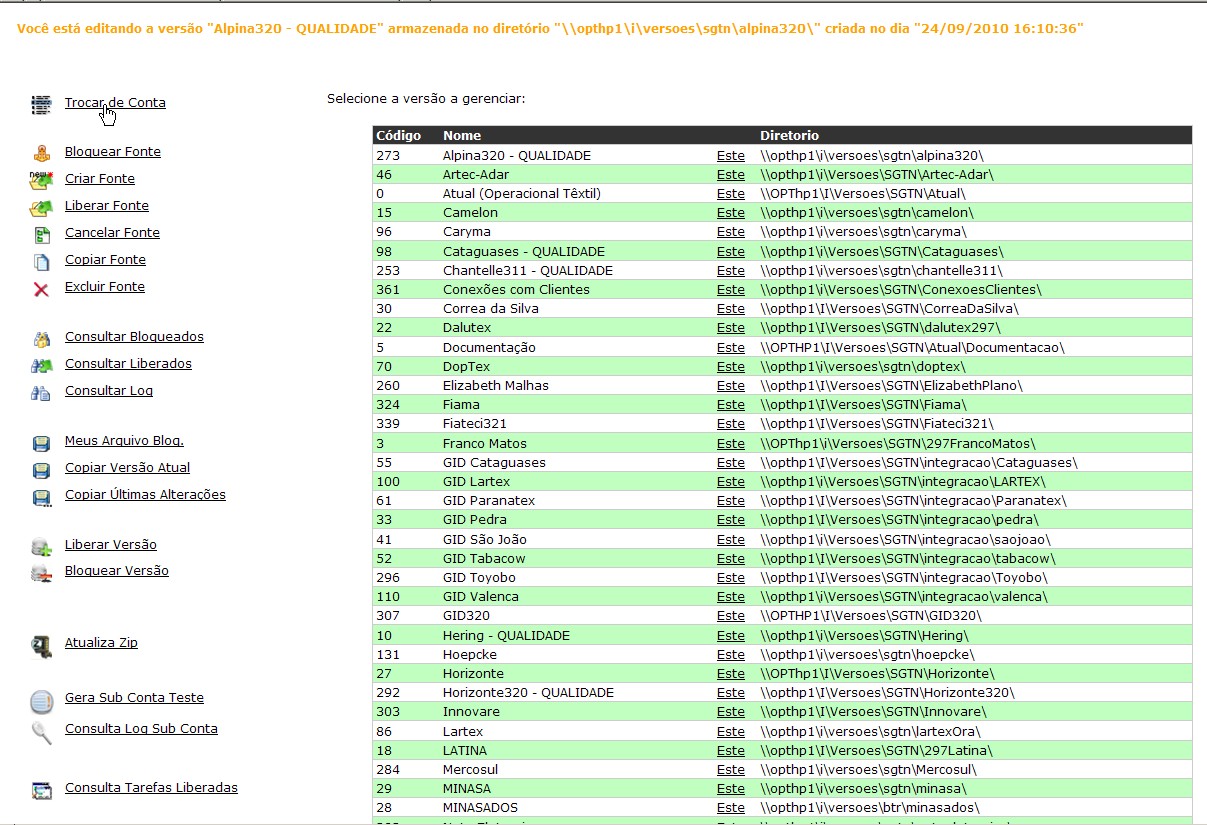
Task: Choose 'Este' link for Hering - QUALIDADE row
Action: (730, 636)
